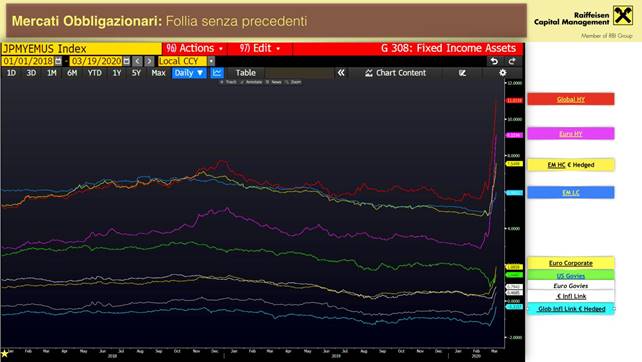The width and height of the screenshot is (642, 362).
Task: Toggle the Track option under toolbar
Action: pos(228,82)
